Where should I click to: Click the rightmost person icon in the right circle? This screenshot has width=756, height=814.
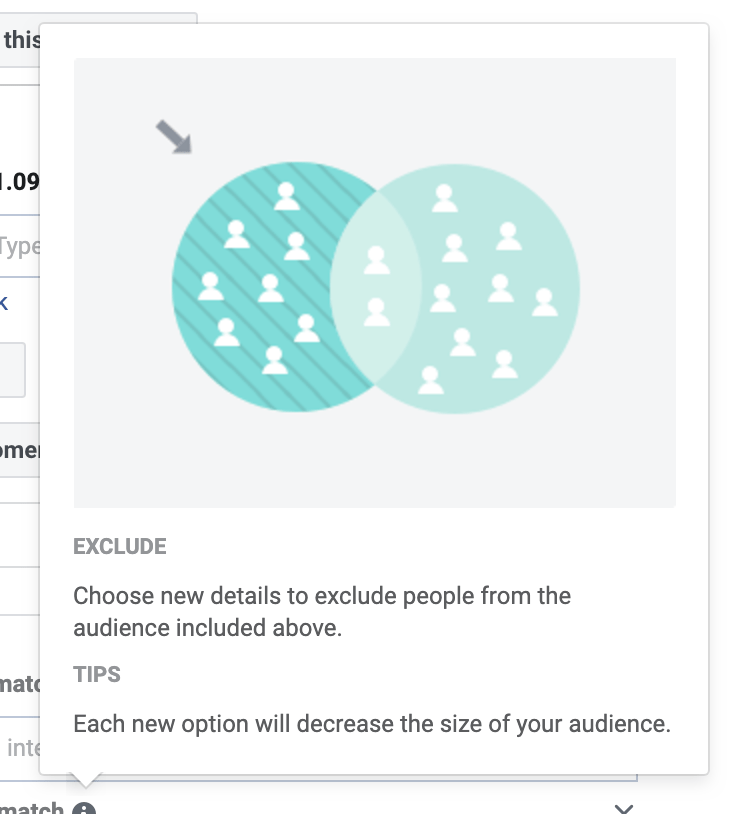(x=544, y=301)
